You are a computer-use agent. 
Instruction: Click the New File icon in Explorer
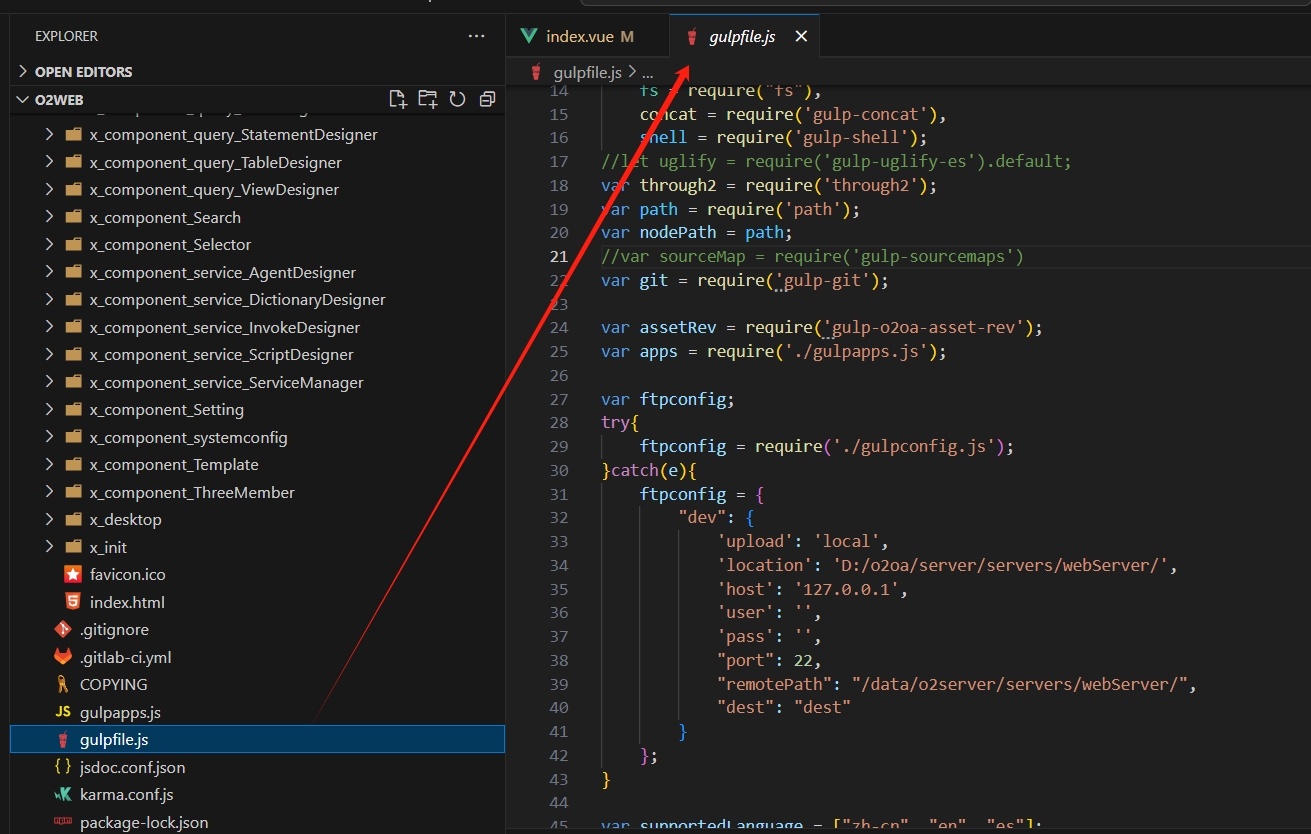pos(398,99)
